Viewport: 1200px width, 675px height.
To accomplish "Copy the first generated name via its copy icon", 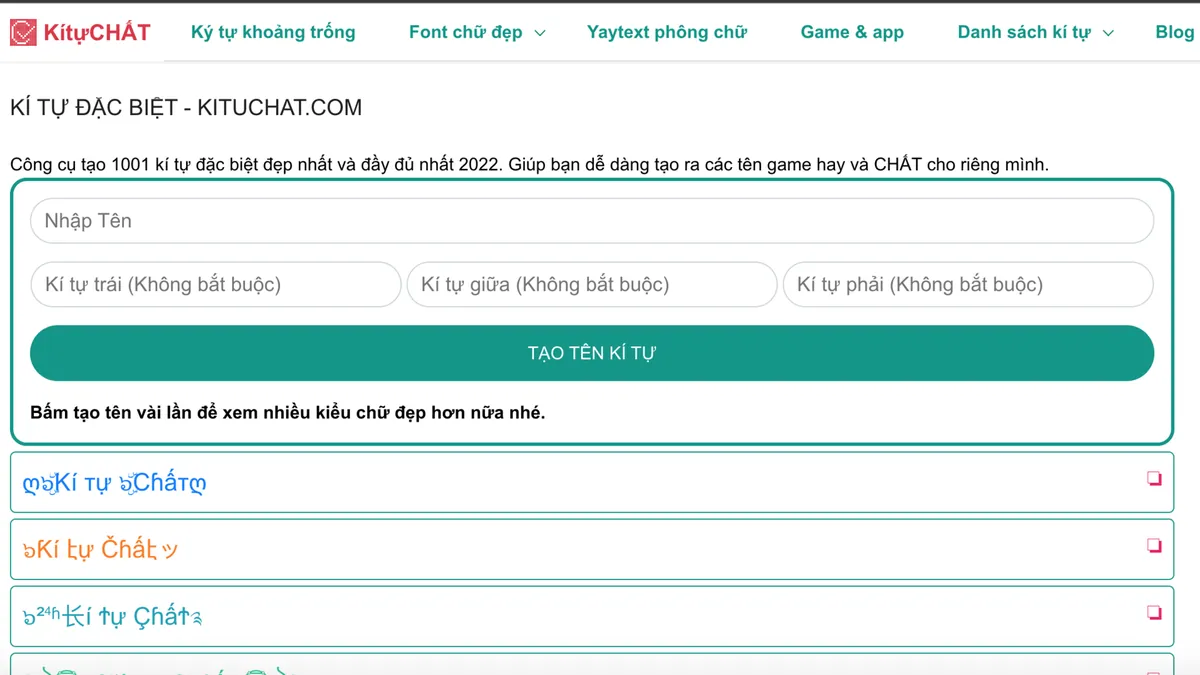I will (1154, 479).
